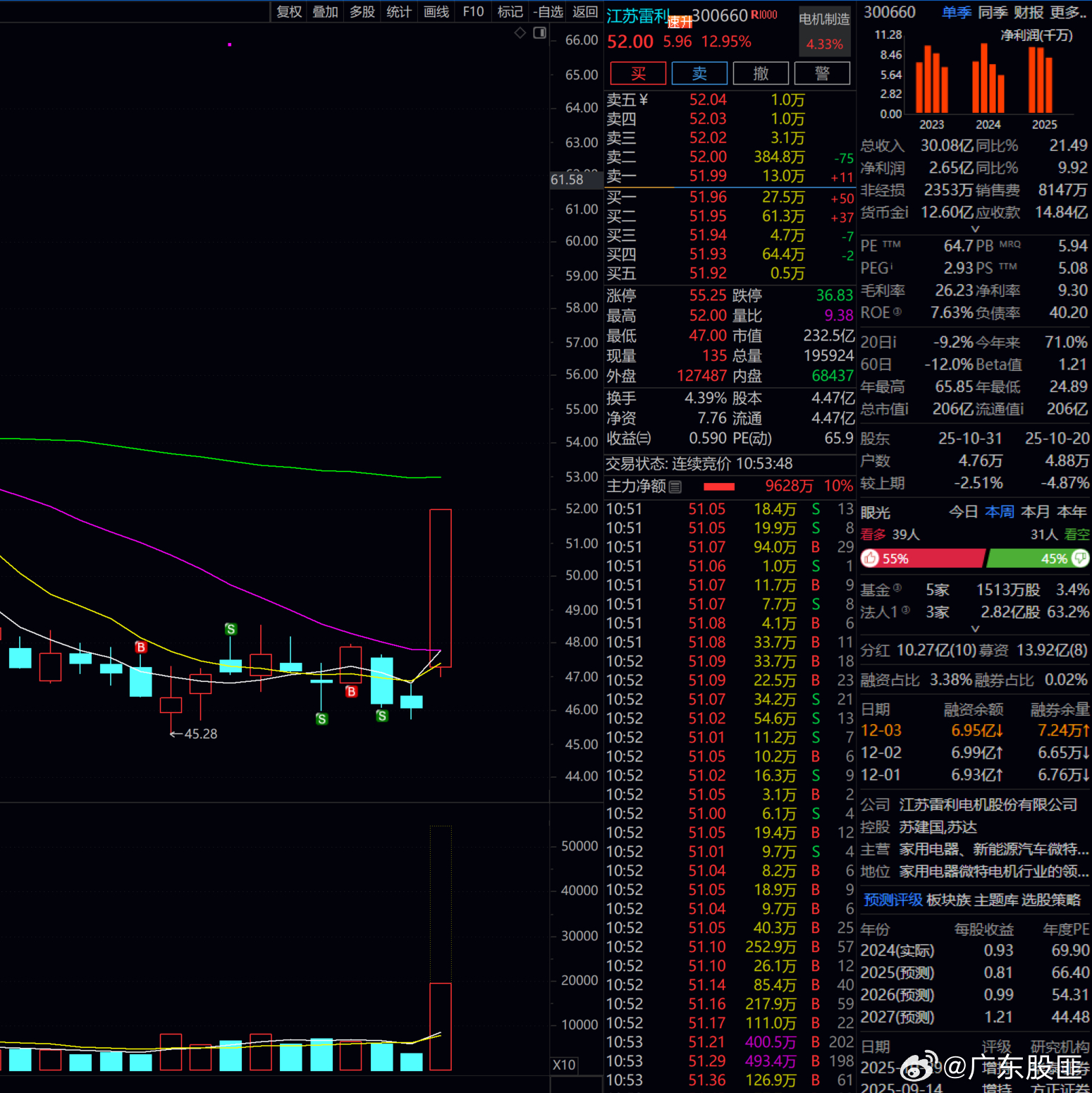This screenshot has width=1092, height=1093.
Task: Click the R1000 badge beside stock code
Action: [x=764, y=15]
